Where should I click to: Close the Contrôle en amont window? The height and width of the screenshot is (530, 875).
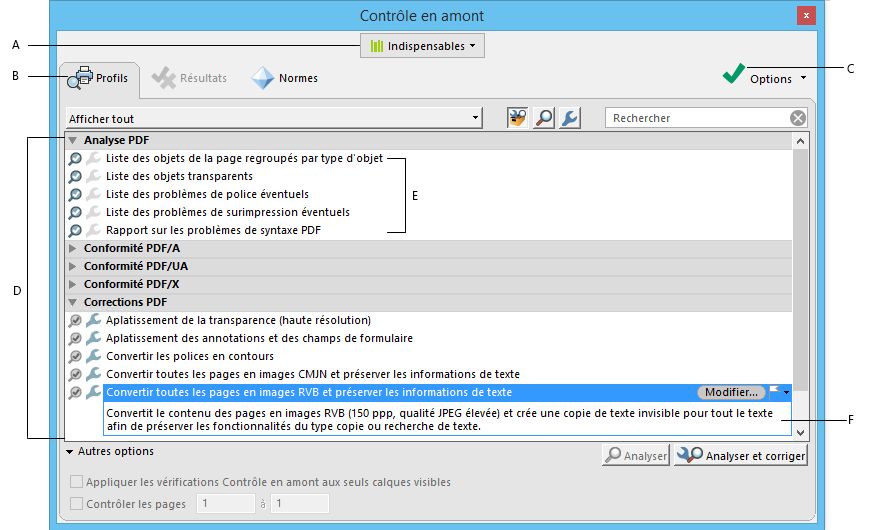[x=806, y=16]
